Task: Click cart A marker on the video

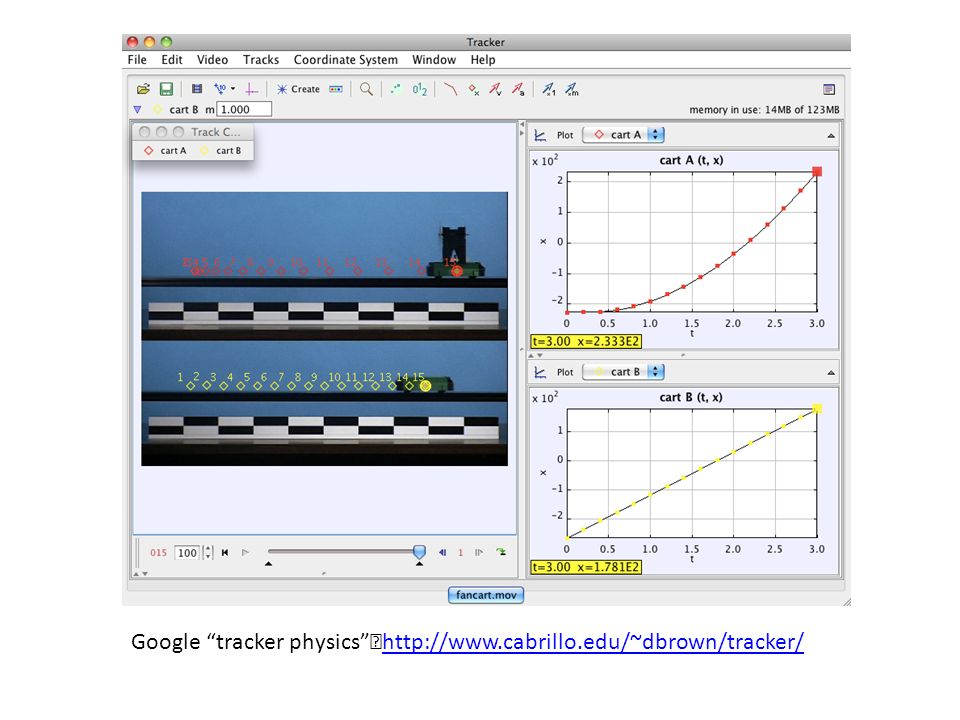Action: (x=457, y=270)
